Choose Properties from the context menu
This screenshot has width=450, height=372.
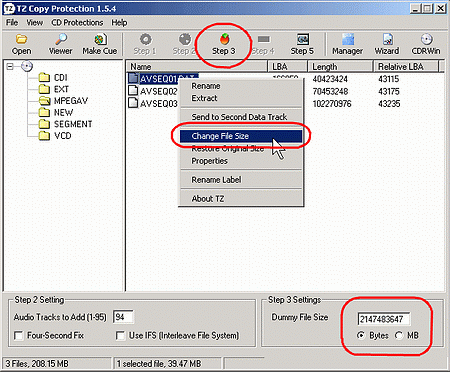pos(241,161)
